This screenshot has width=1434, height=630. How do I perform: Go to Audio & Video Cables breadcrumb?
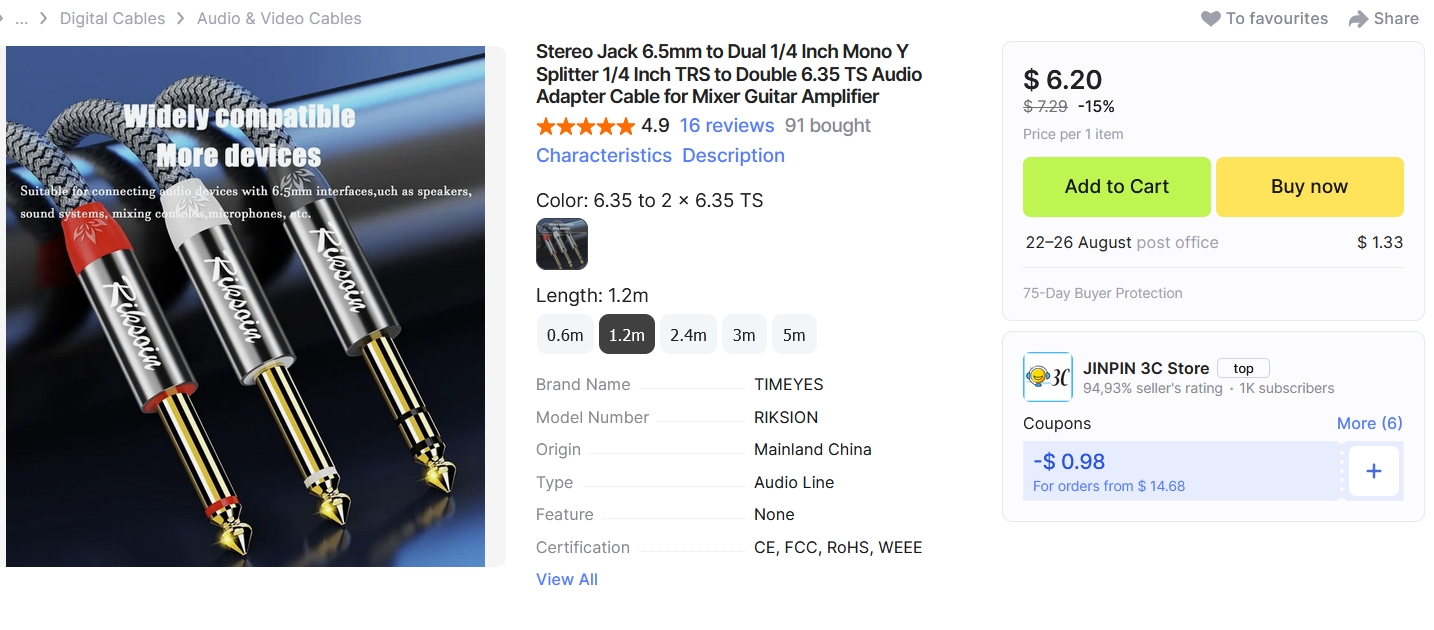279,18
